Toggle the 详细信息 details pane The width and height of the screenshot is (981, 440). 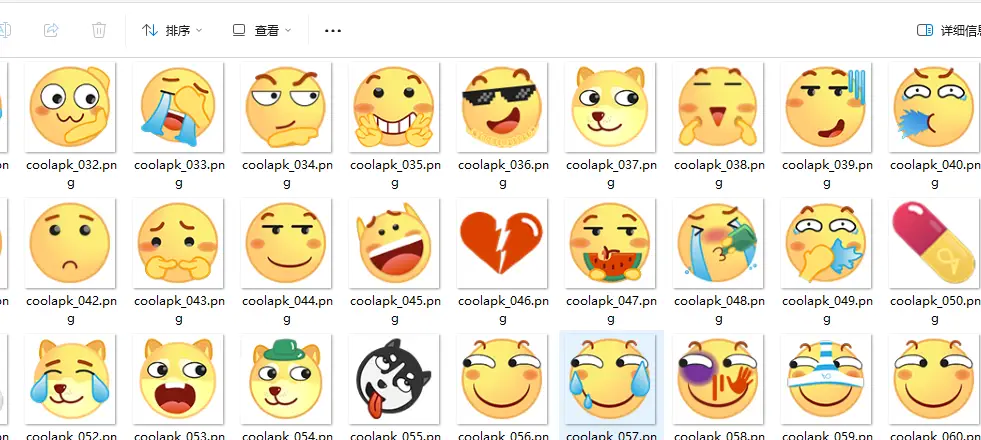point(947,30)
